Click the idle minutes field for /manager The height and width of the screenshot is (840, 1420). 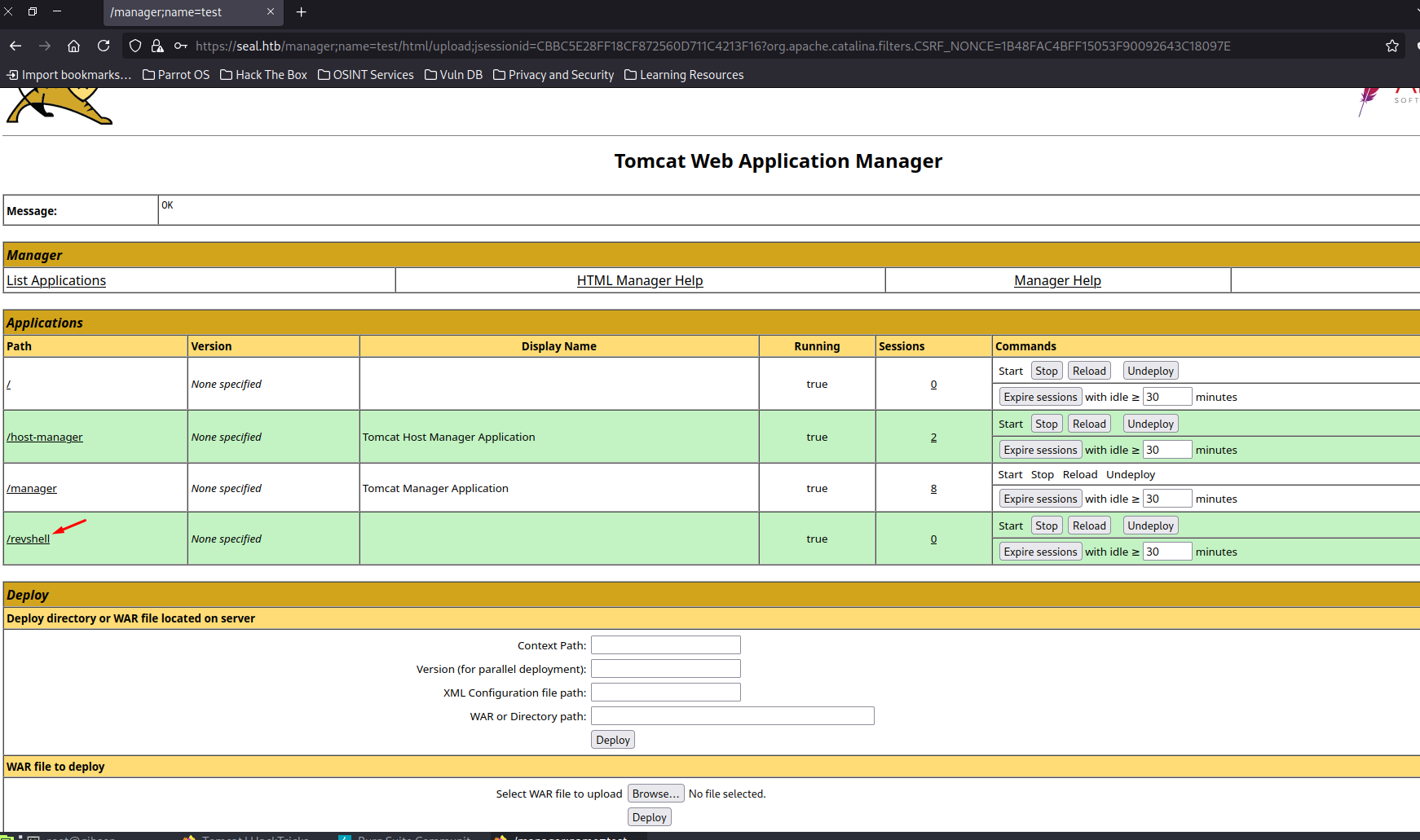click(1167, 499)
